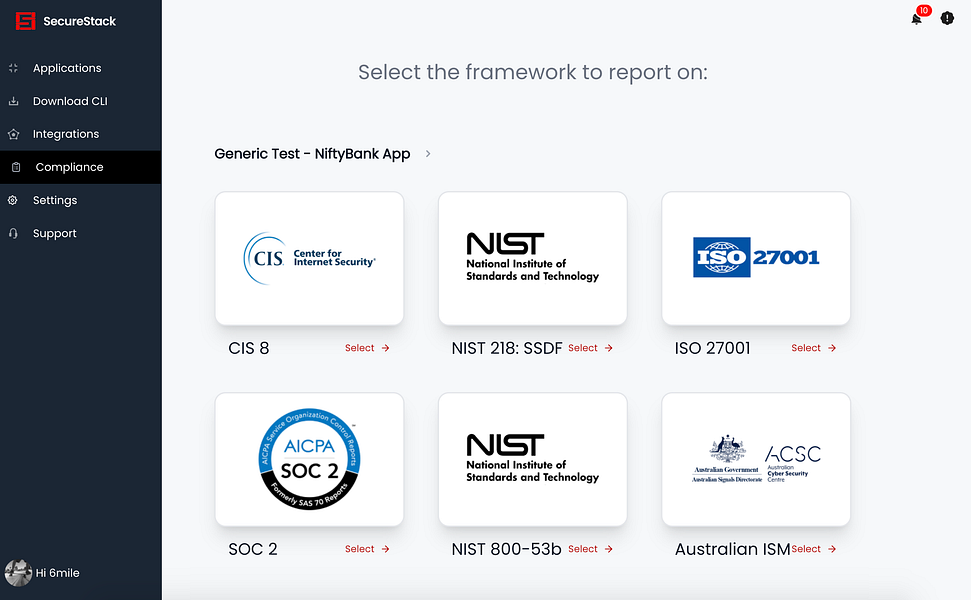Select the NIST 218: SSDF framework
Screen dimensions: 971x600
pos(590,348)
